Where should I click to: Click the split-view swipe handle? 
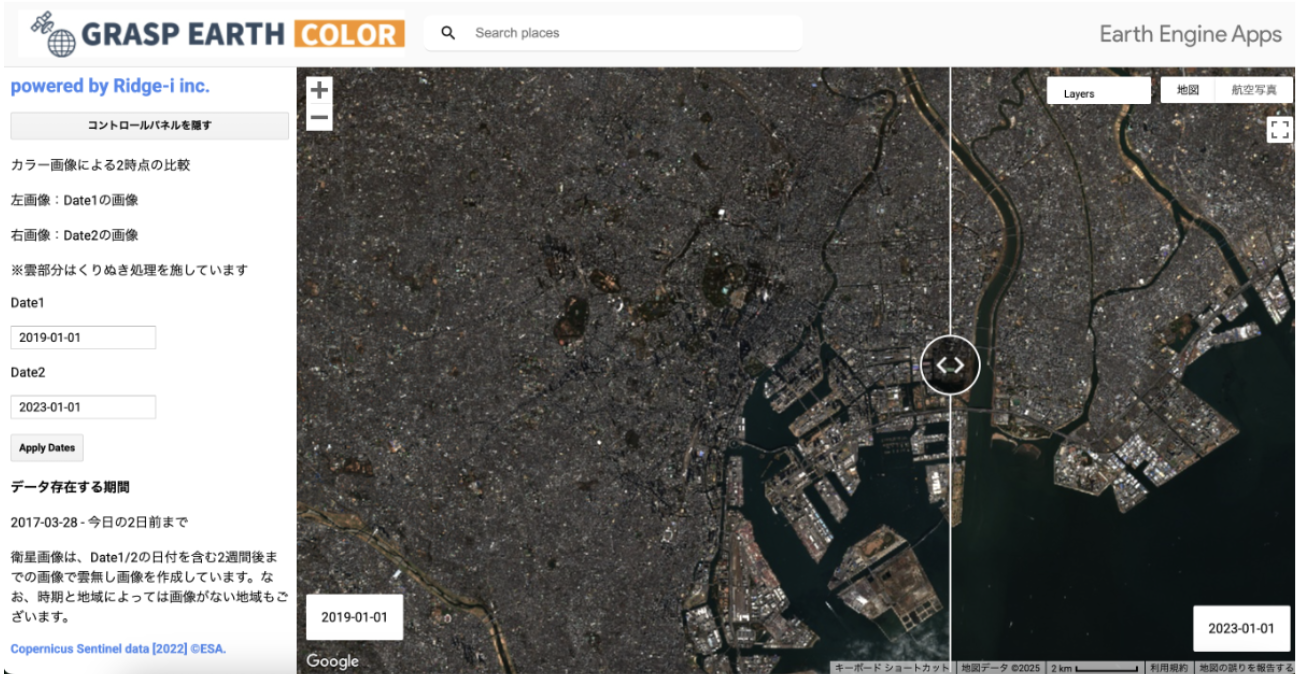(x=950, y=365)
